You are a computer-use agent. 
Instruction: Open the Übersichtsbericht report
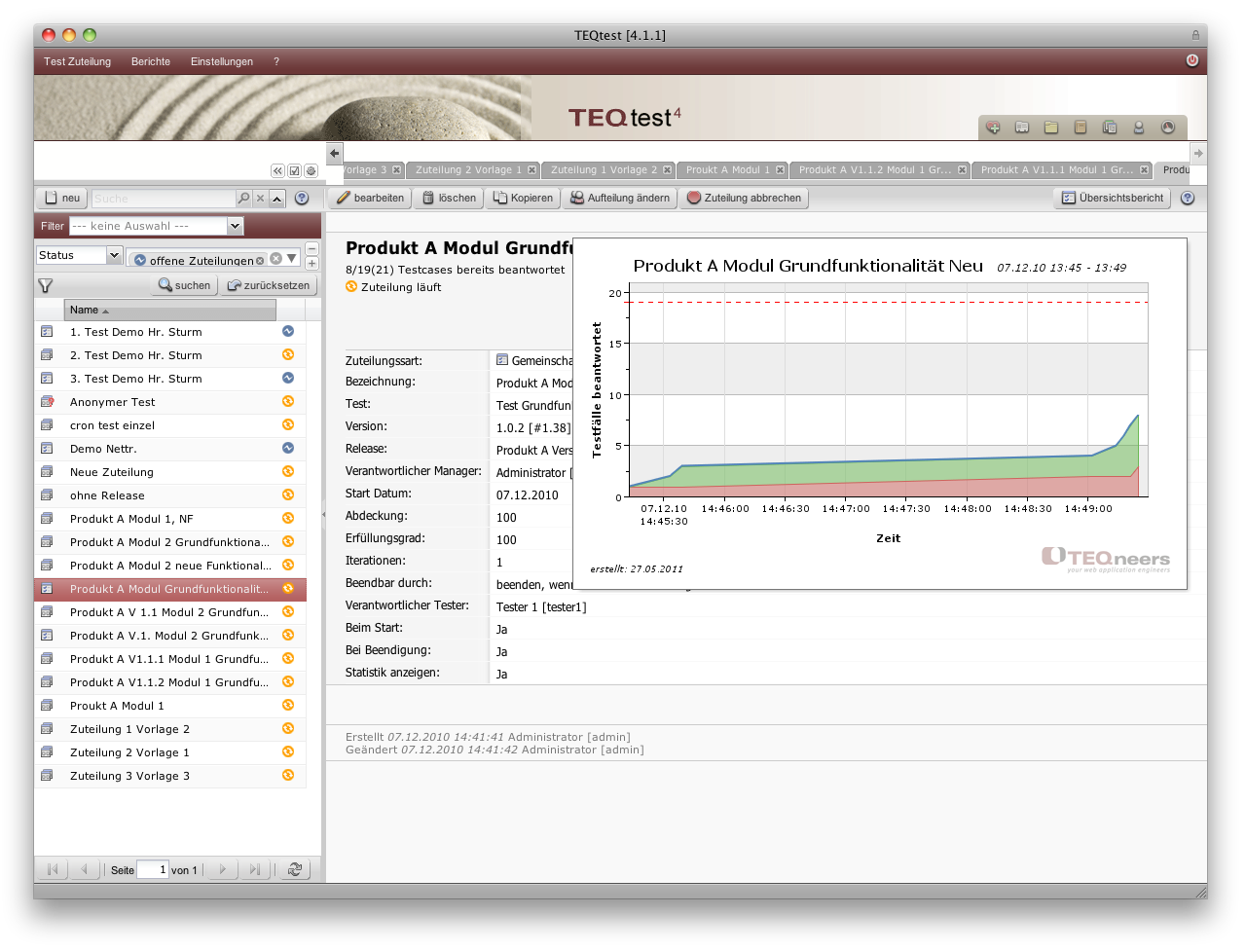1113,198
